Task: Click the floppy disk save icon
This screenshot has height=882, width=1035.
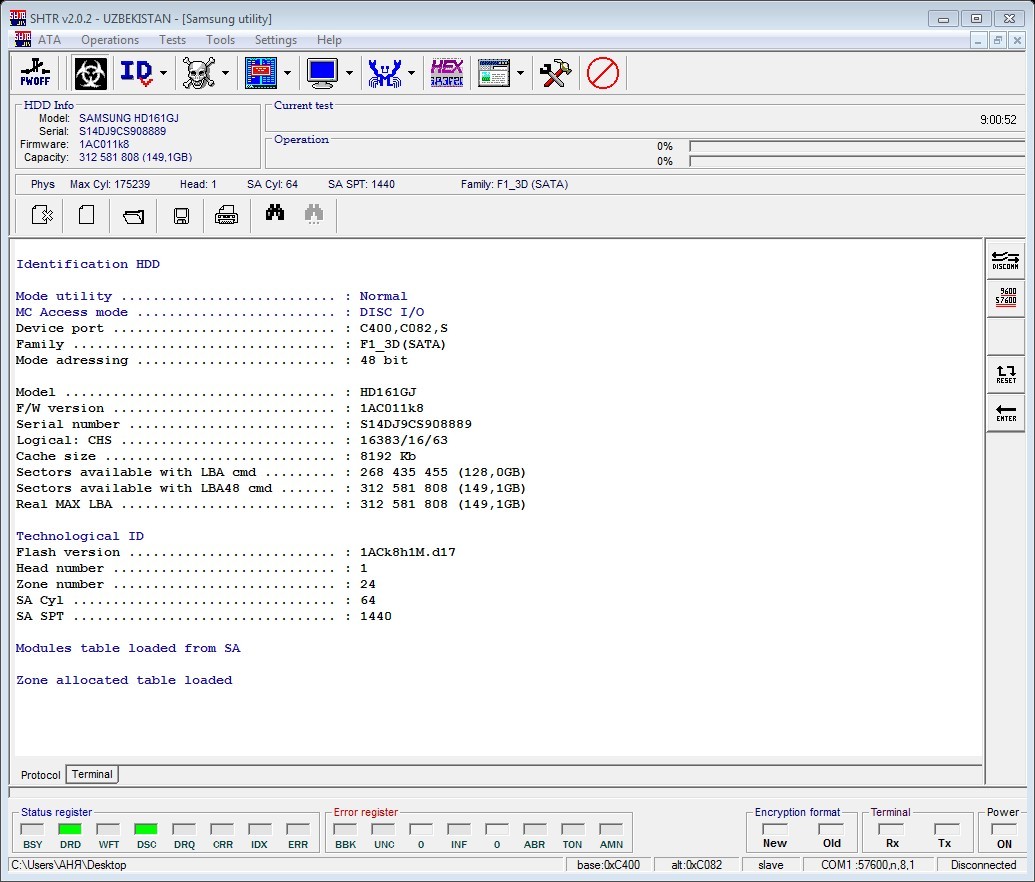Action: click(x=181, y=215)
